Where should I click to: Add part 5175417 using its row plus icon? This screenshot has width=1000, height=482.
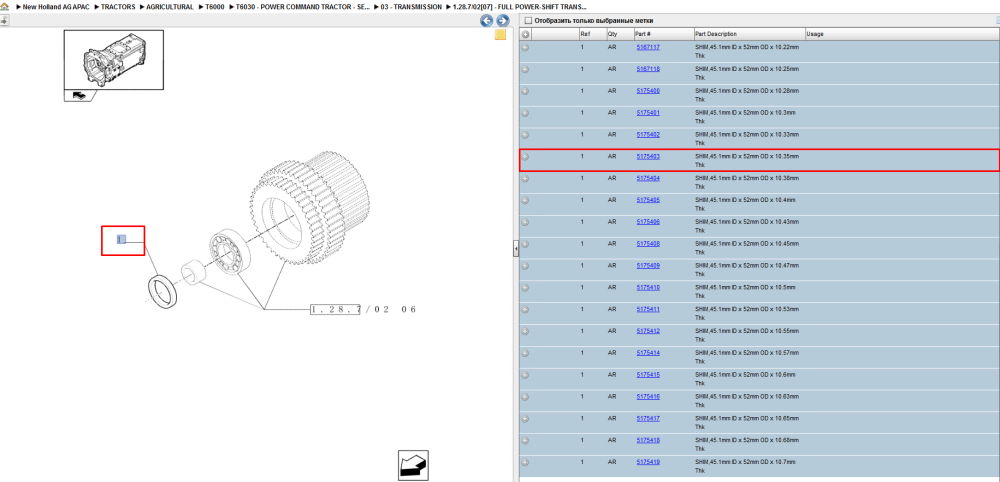pyautogui.click(x=526, y=418)
